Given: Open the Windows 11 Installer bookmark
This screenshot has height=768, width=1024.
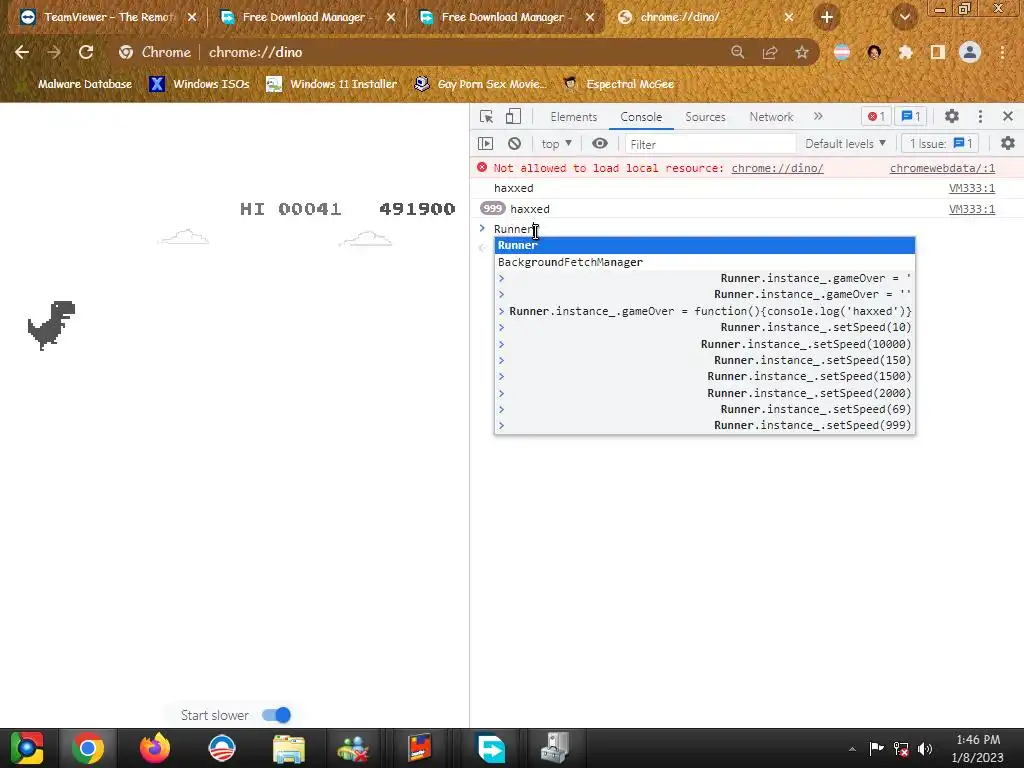Looking at the screenshot, I should [x=332, y=84].
